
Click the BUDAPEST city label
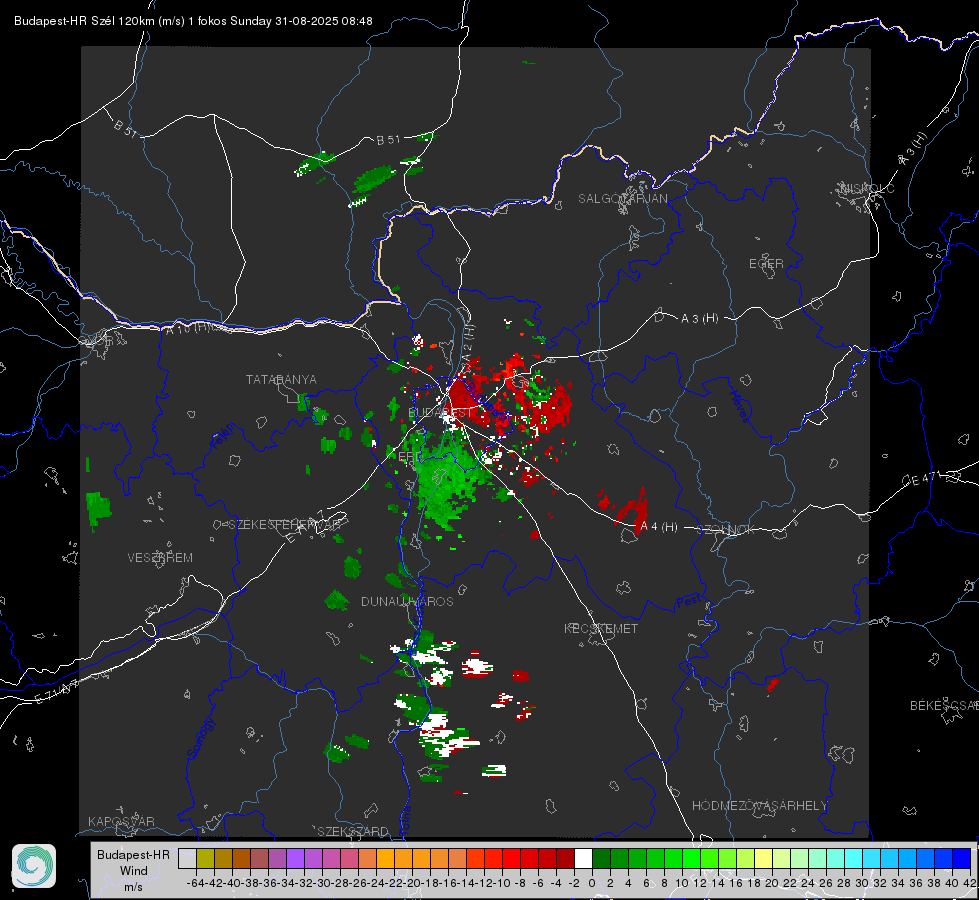[440, 413]
